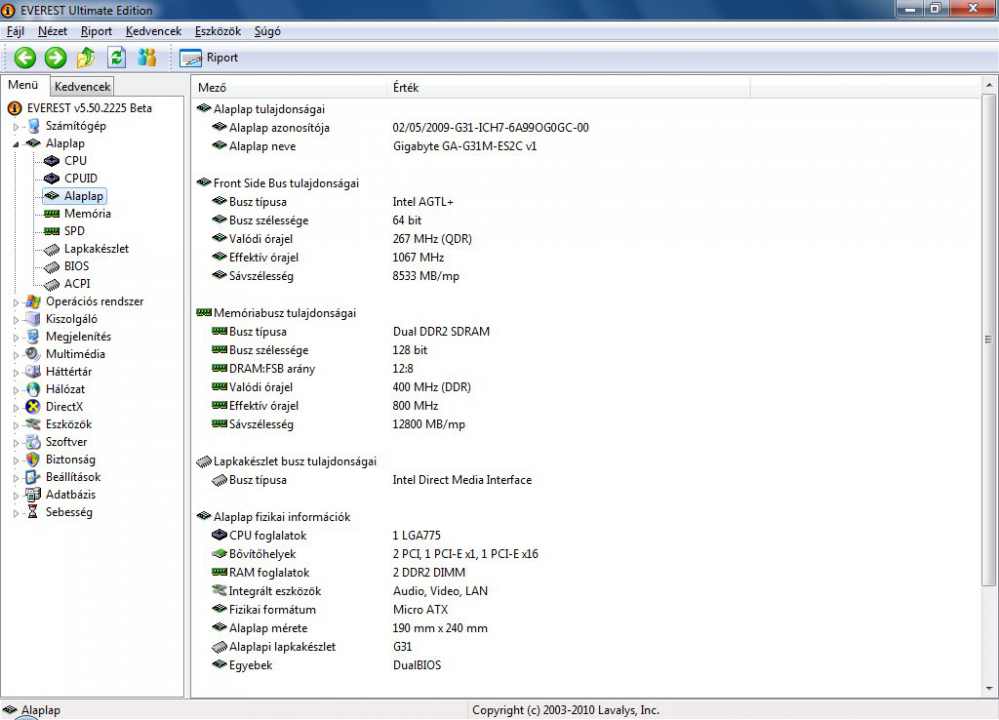Click the Eszközök devices icon
999x720 pixels.
[33, 424]
